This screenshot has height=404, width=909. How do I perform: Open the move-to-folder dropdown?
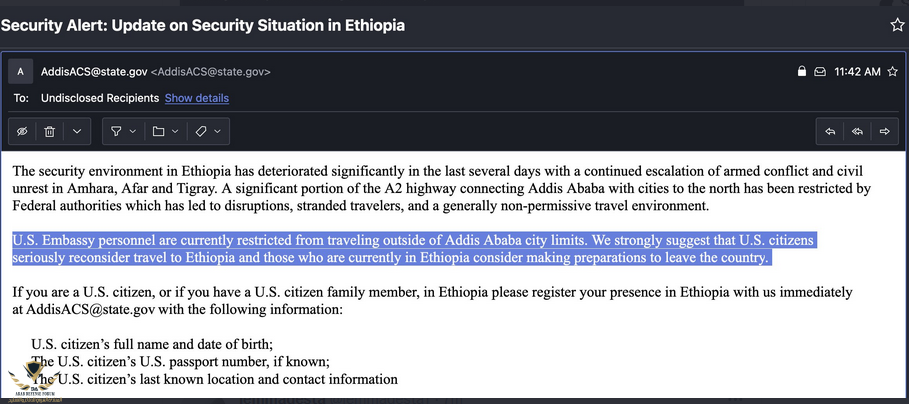coord(165,131)
